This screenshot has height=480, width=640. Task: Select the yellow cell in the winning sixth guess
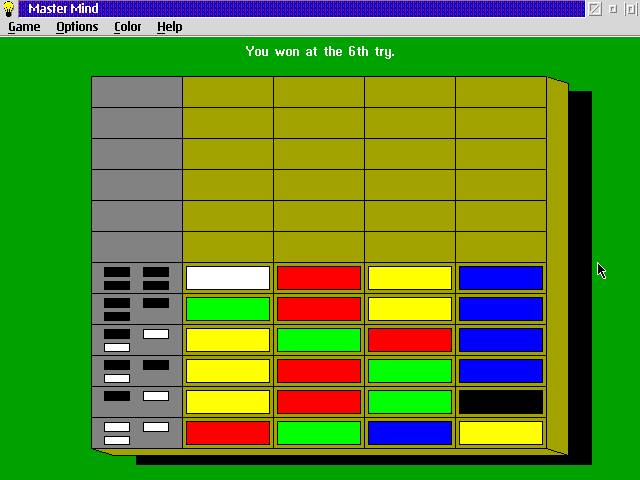(x=410, y=278)
